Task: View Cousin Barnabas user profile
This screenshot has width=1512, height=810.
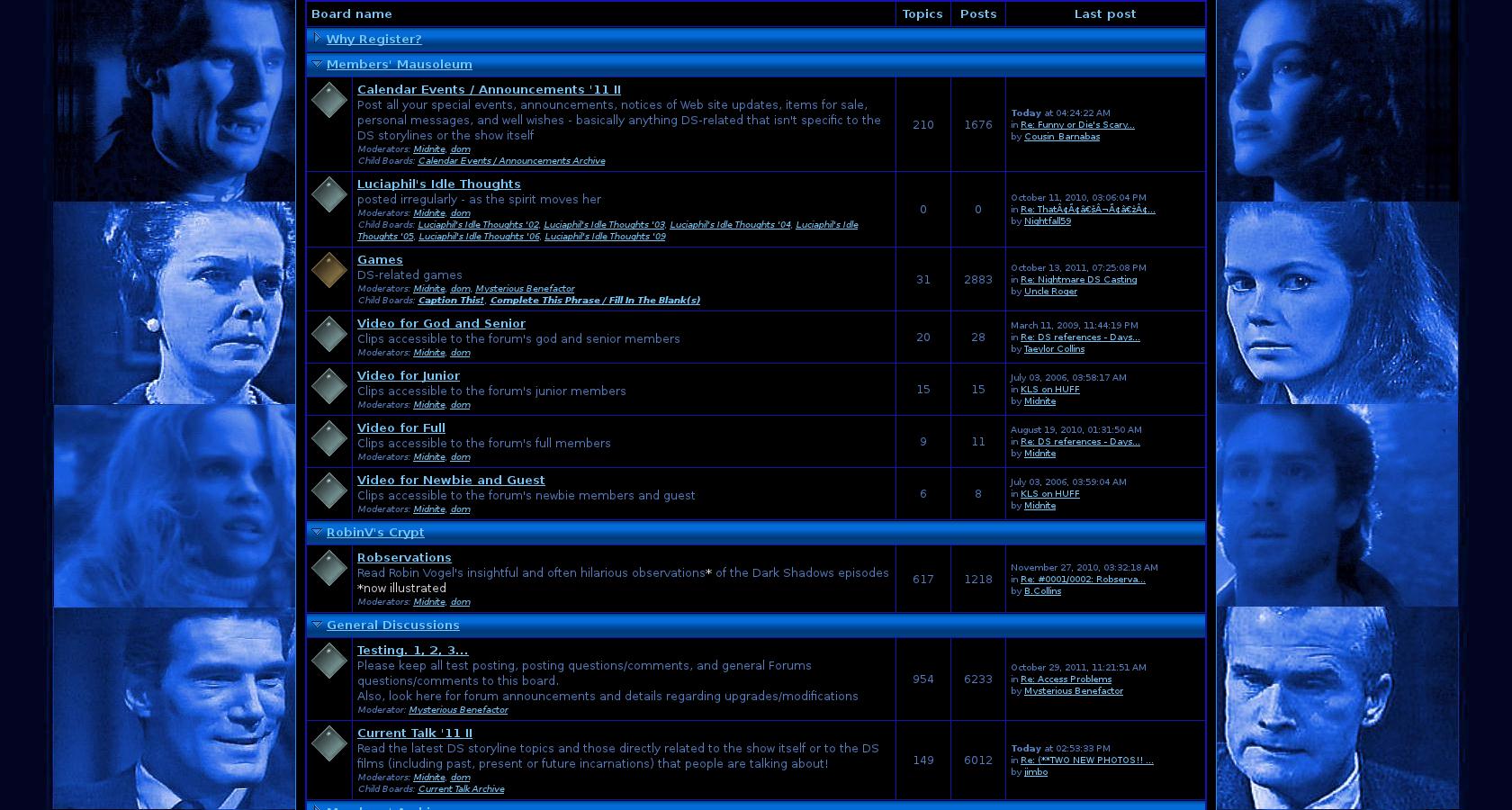Action: [x=1061, y=137]
